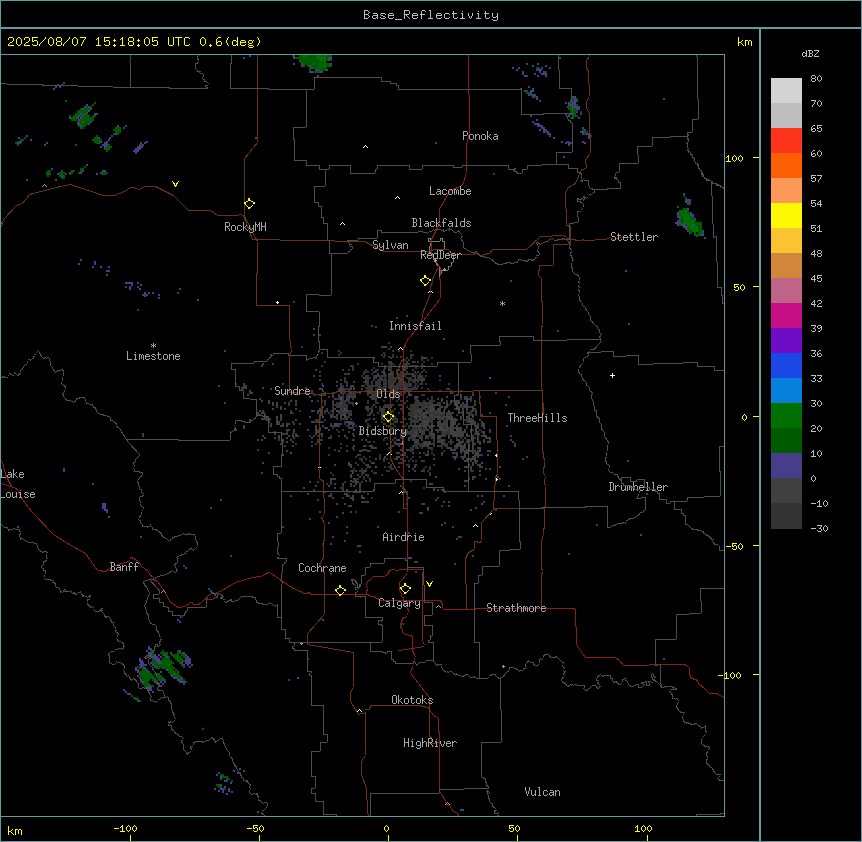Click the Innisfail city label

pyautogui.click(x=415, y=326)
